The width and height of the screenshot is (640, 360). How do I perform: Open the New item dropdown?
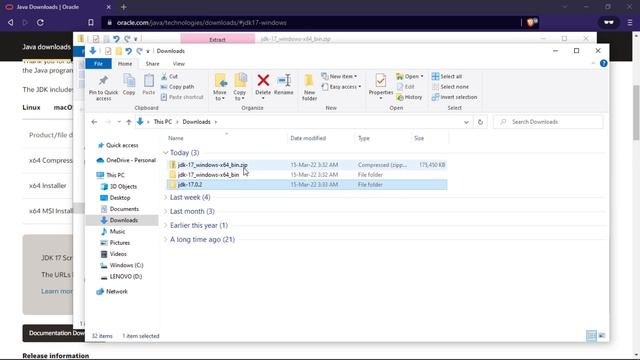pyautogui.click(x=339, y=76)
